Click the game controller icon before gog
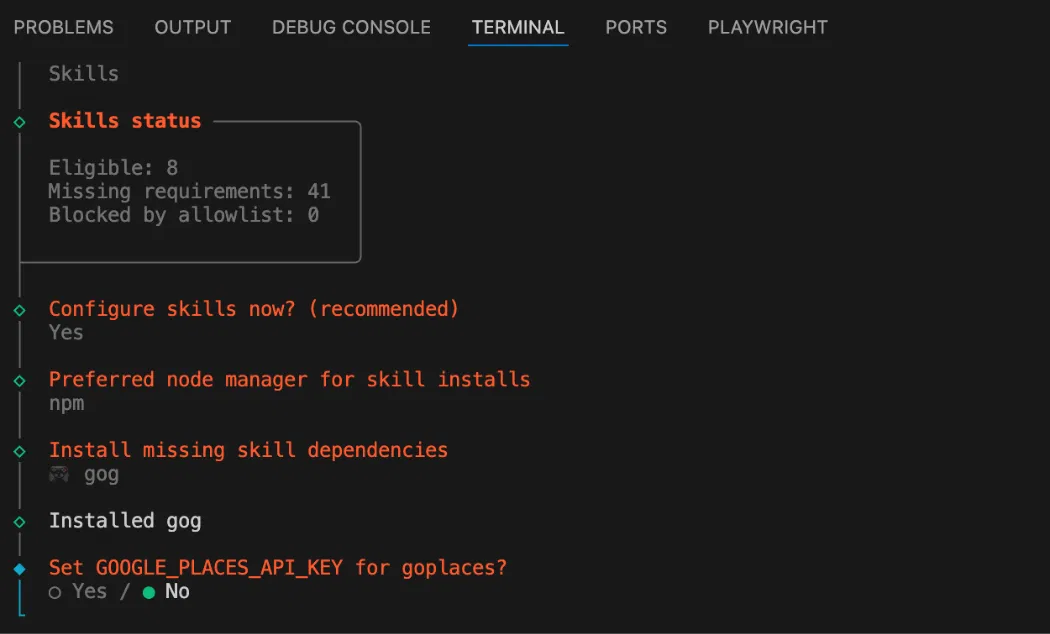 point(60,474)
